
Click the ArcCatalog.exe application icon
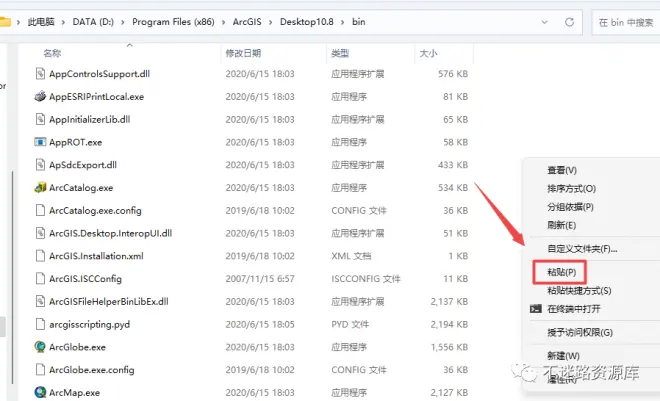pos(40,187)
